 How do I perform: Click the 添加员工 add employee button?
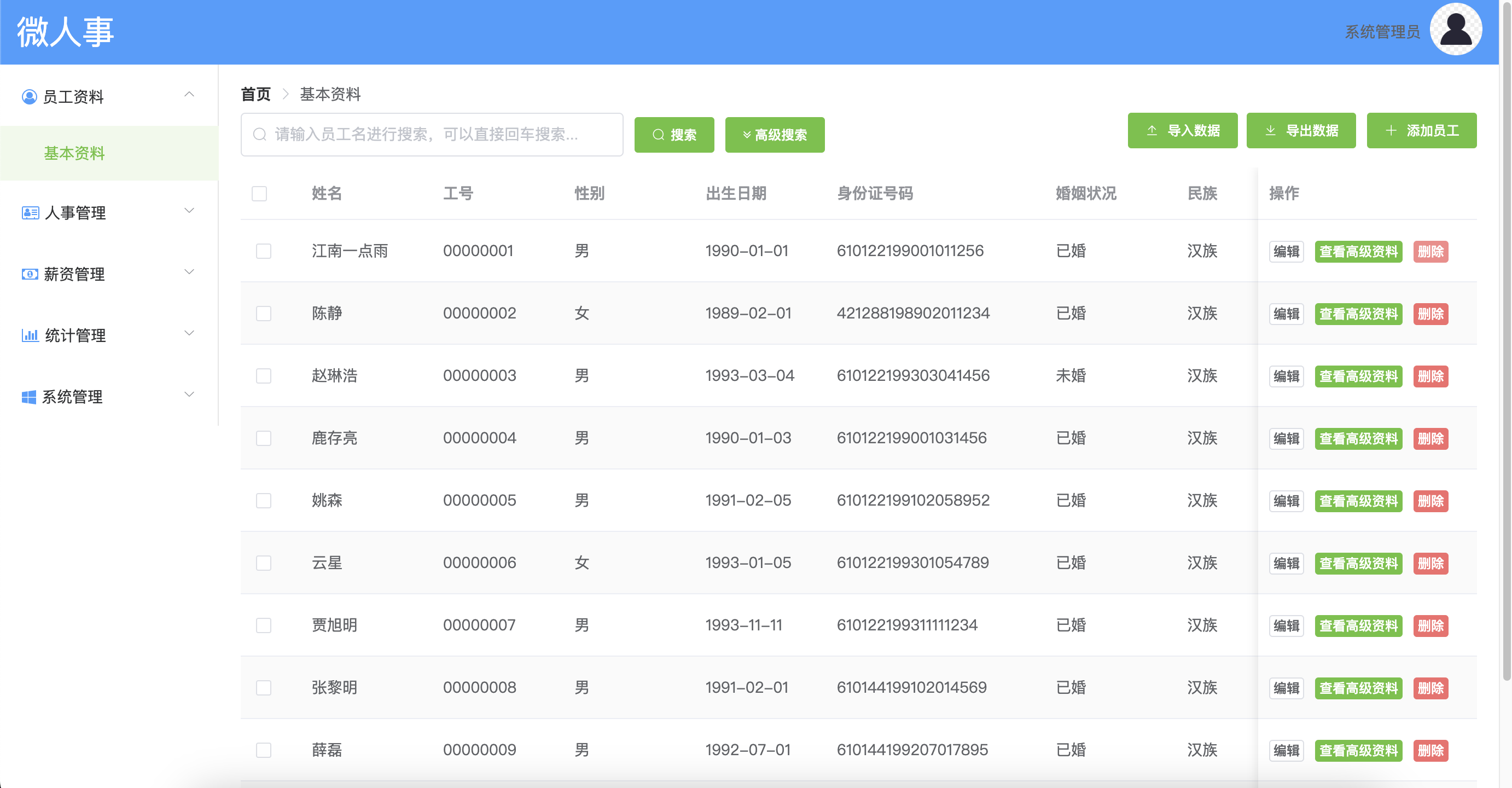coord(1422,130)
